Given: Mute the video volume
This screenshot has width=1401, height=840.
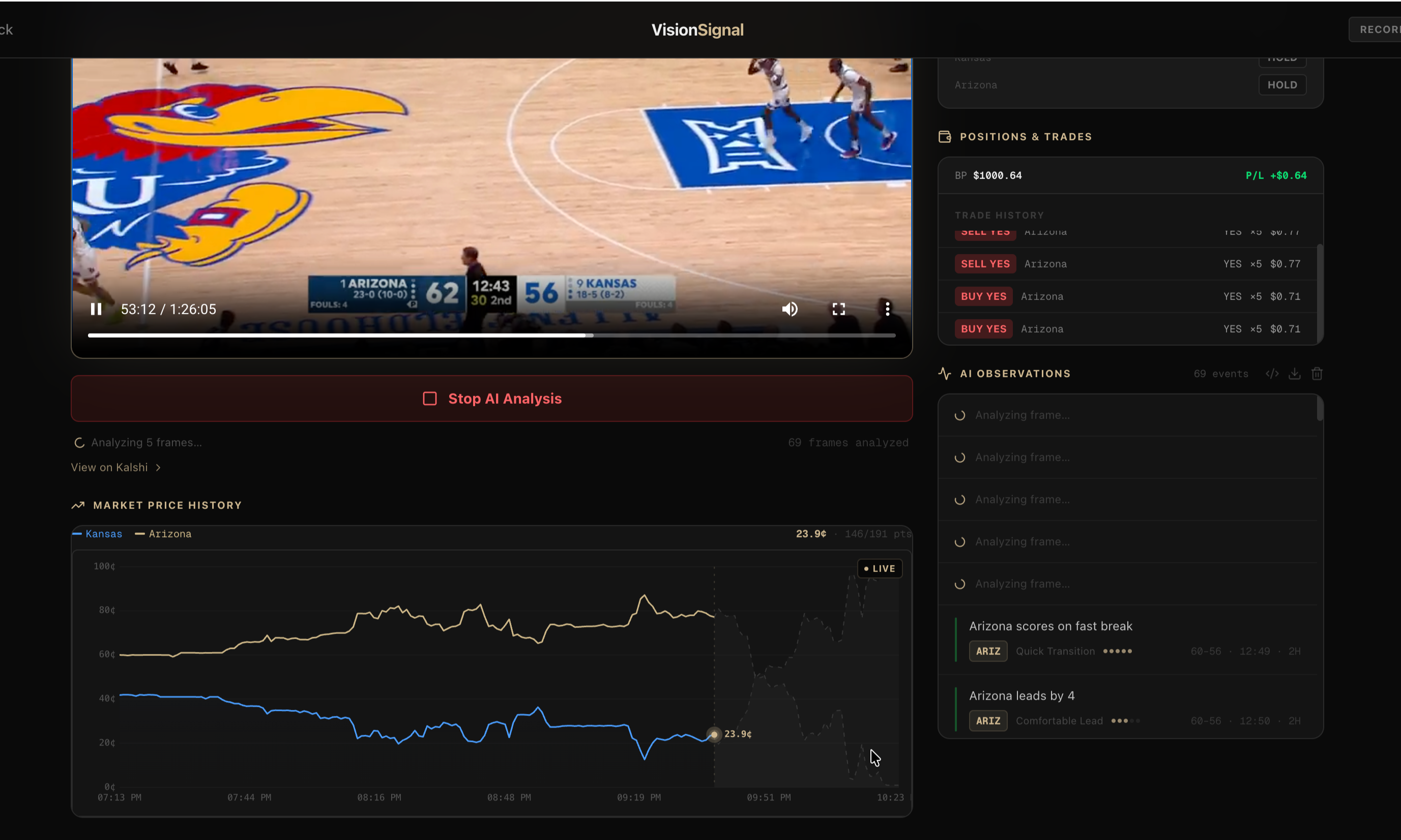Looking at the screenshot, I should [790, 309].
